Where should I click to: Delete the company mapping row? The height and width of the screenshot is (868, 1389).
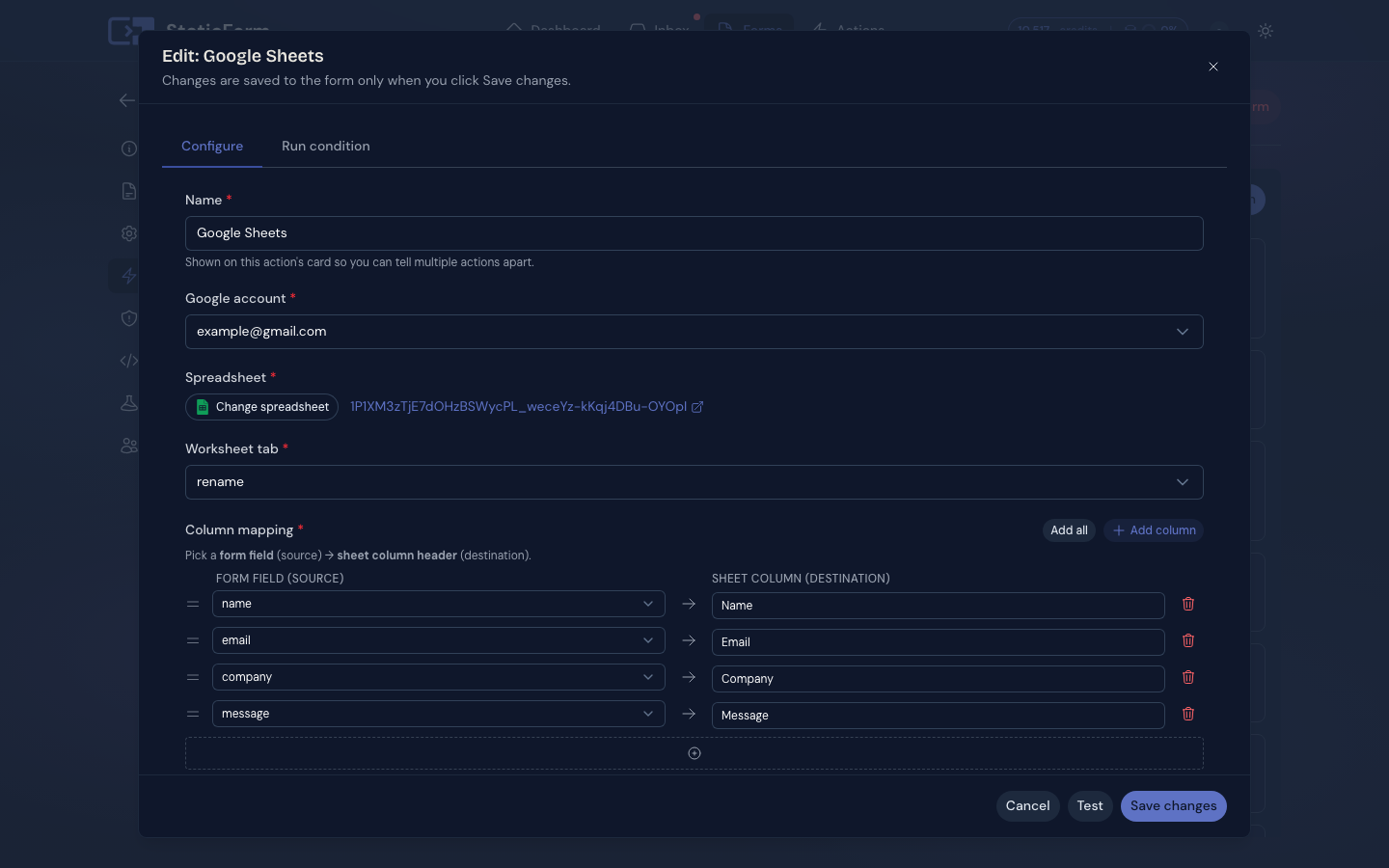click(1188, 677)
